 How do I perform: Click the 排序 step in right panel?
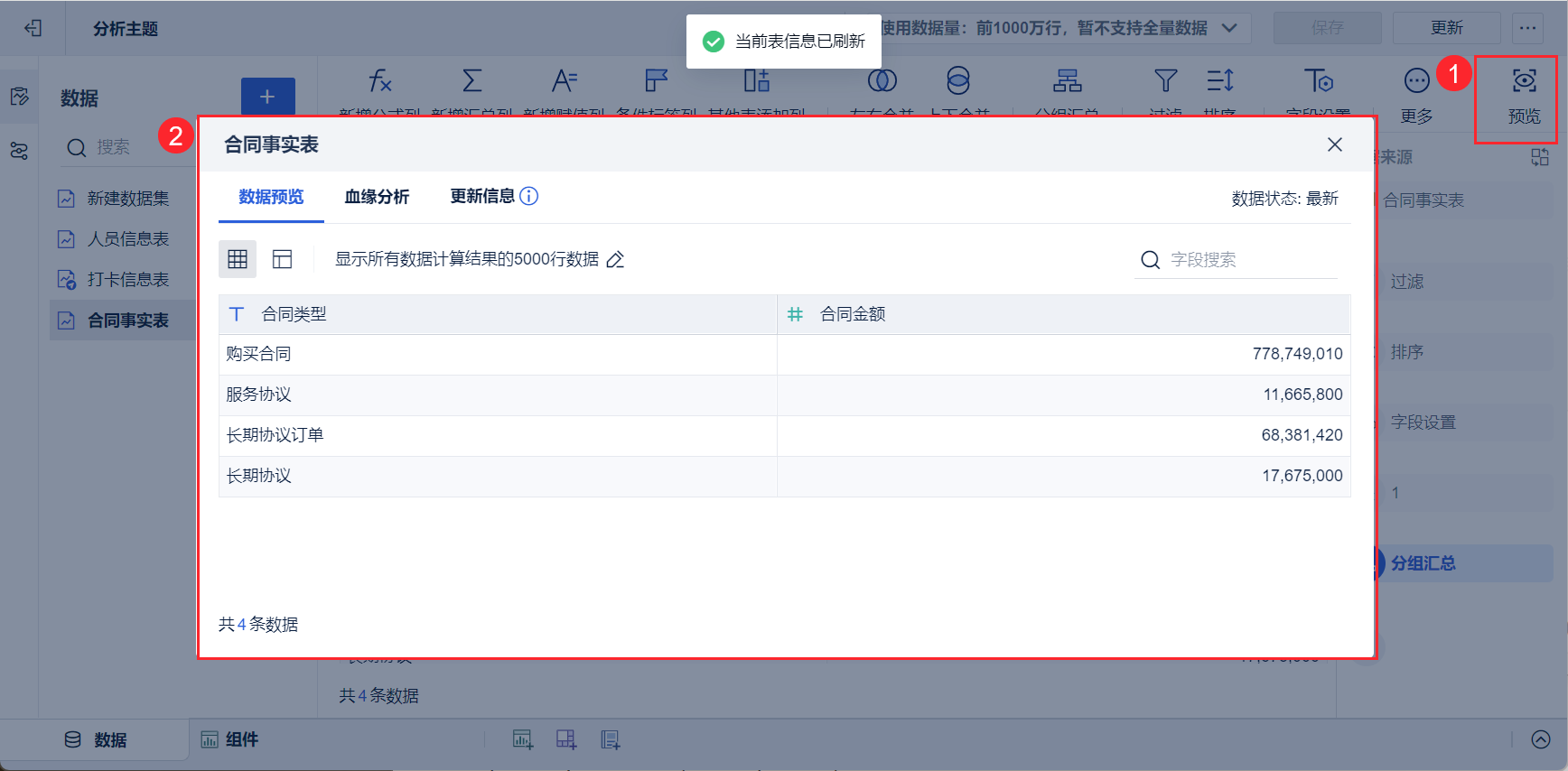[1465, 352]
